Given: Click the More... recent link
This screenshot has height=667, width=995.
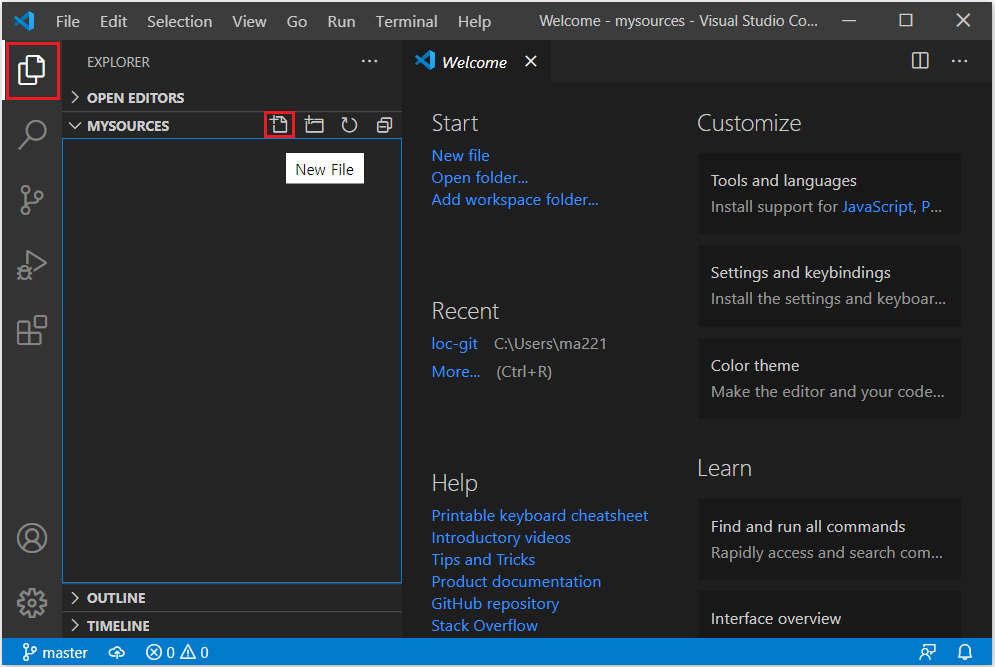Looking at the screenshot, I should click(x=456, y=371).
